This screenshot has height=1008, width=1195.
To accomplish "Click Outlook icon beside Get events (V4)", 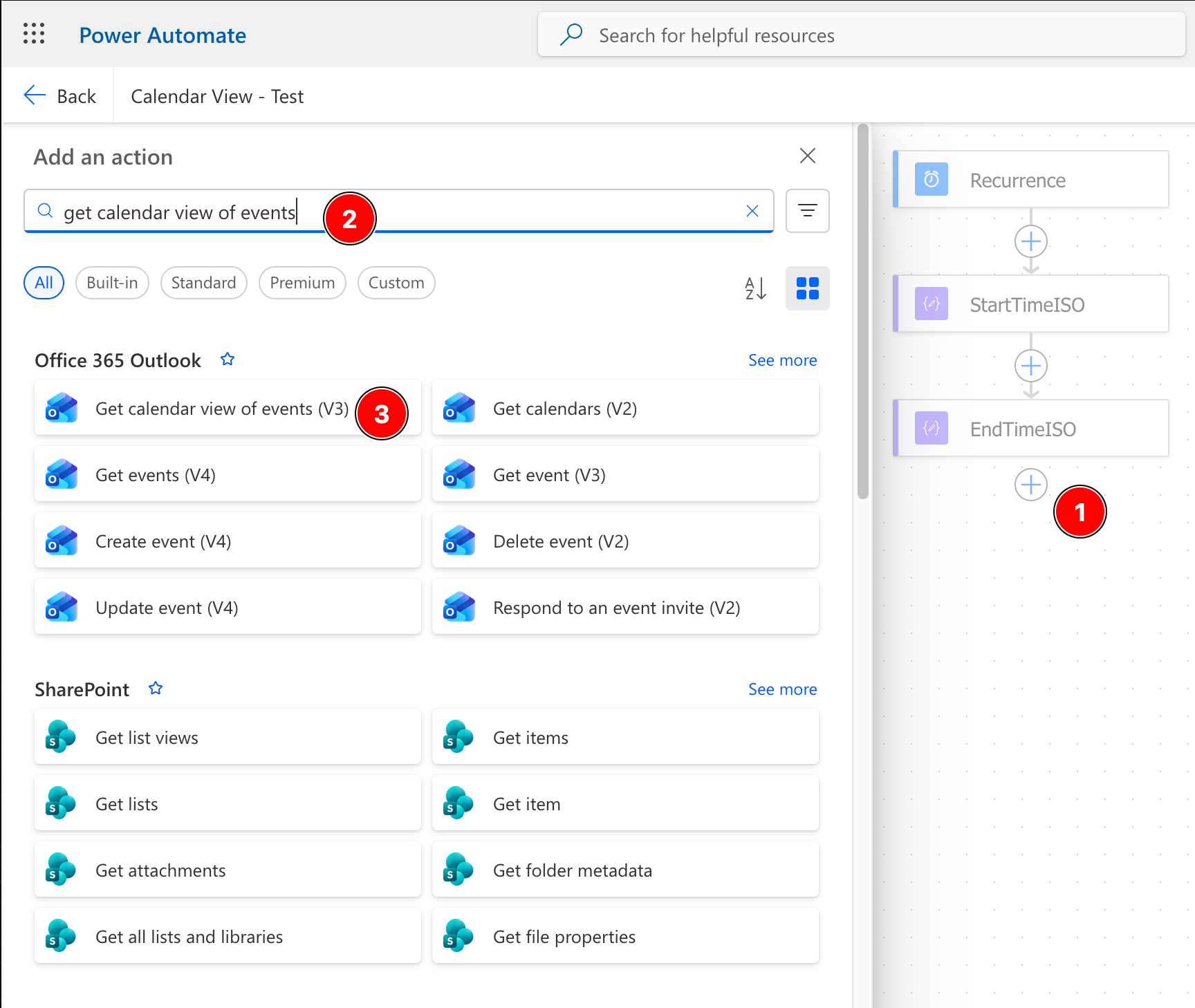I will click(x=62, y=474).
